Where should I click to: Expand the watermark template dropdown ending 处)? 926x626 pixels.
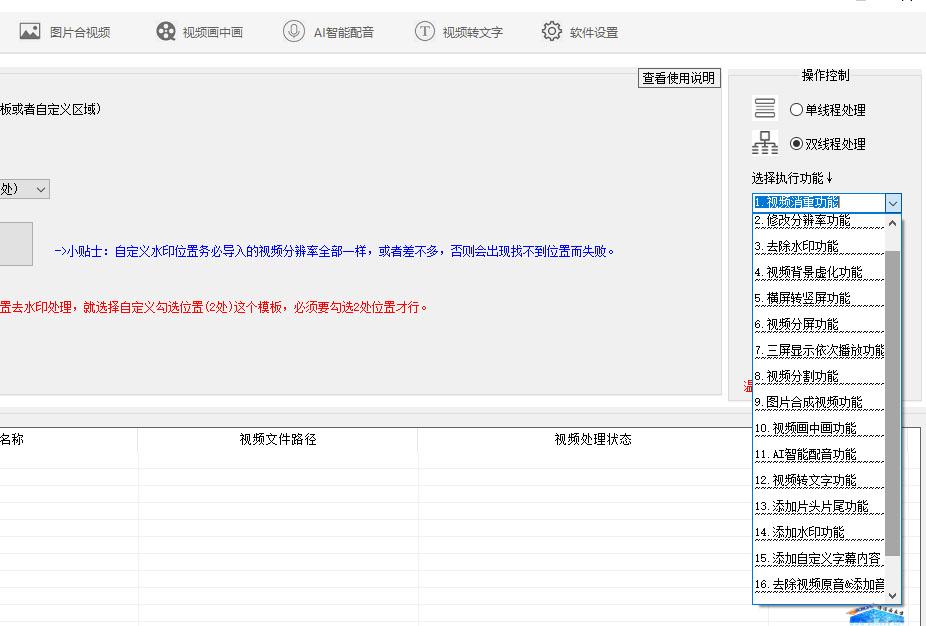[40, 190]
